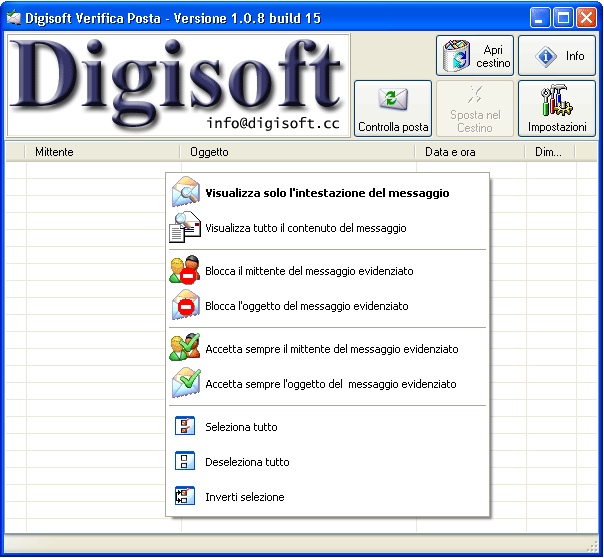
Task: Click the Data e ora column header
Action: coord(469,152)
